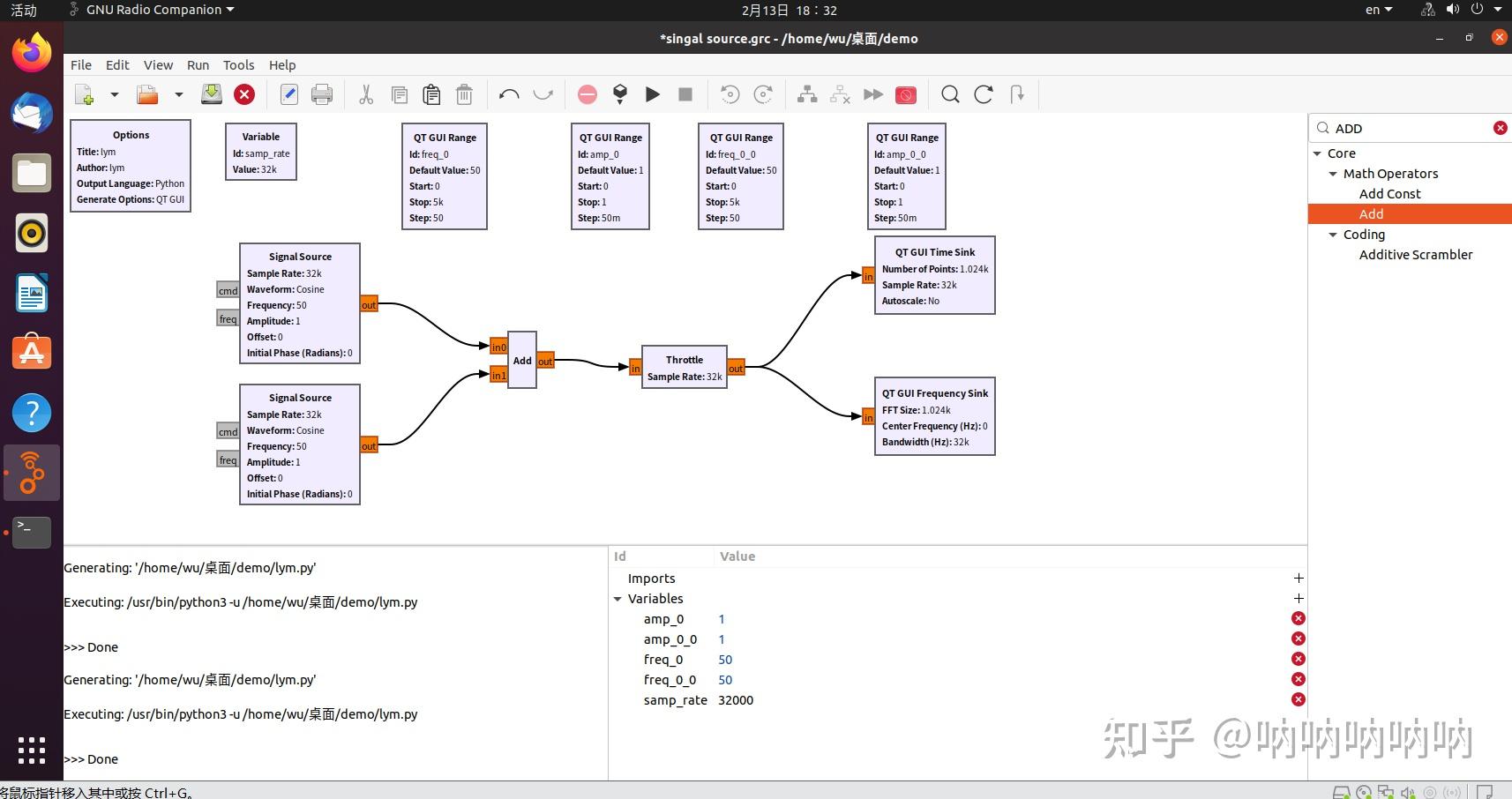Image resolution: width=1512 pixels, height=799 pixels.
Task: Open the Run menu
Action: pos(198,65)
